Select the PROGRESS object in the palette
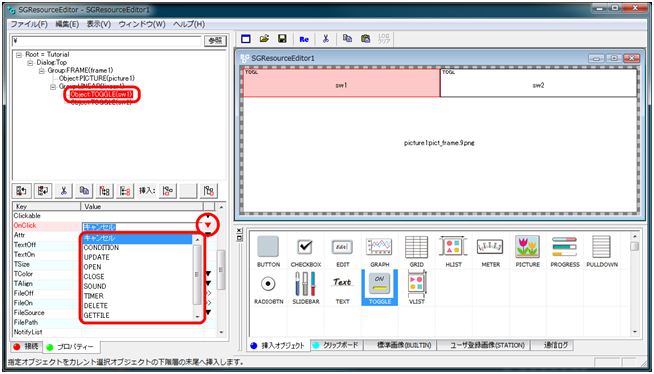The width and height of the screenshot is (654, 374). [565, 251]
